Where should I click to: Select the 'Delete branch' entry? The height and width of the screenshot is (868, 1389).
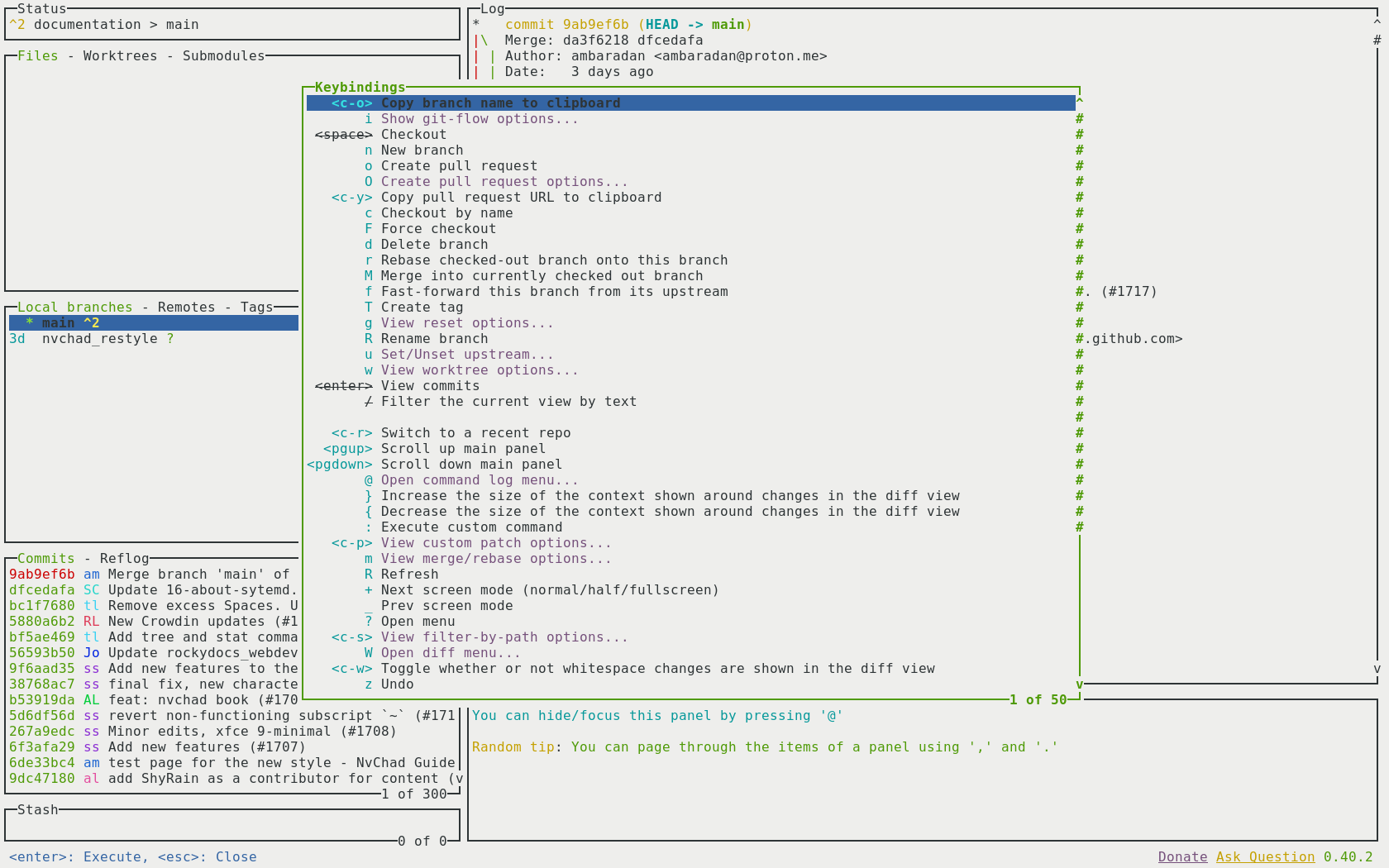point(434,245)
